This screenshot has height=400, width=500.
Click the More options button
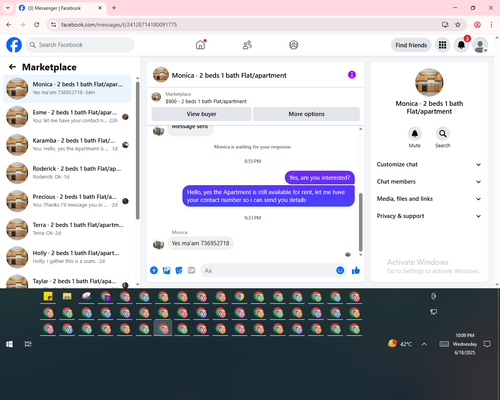tap(306, 114)
